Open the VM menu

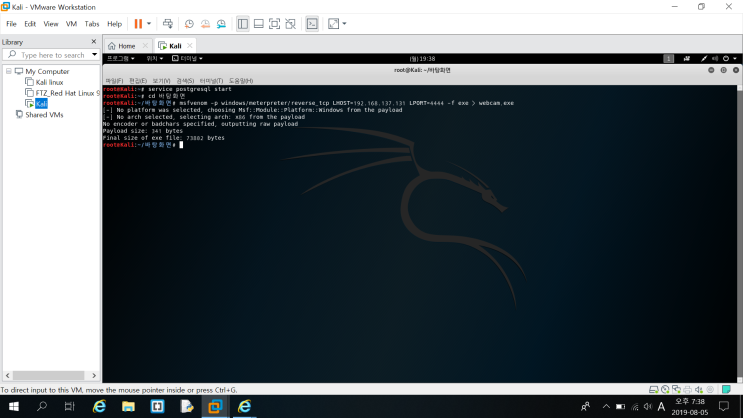(71, 24)
